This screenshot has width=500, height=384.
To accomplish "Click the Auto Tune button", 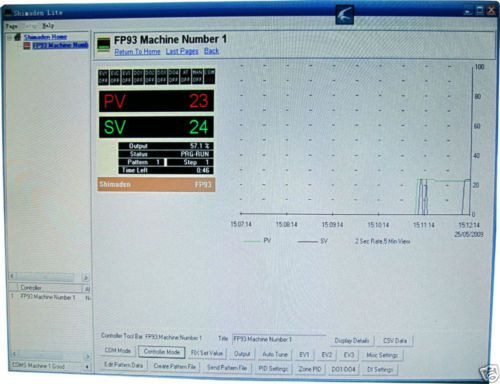I will (x=275, y=354).
